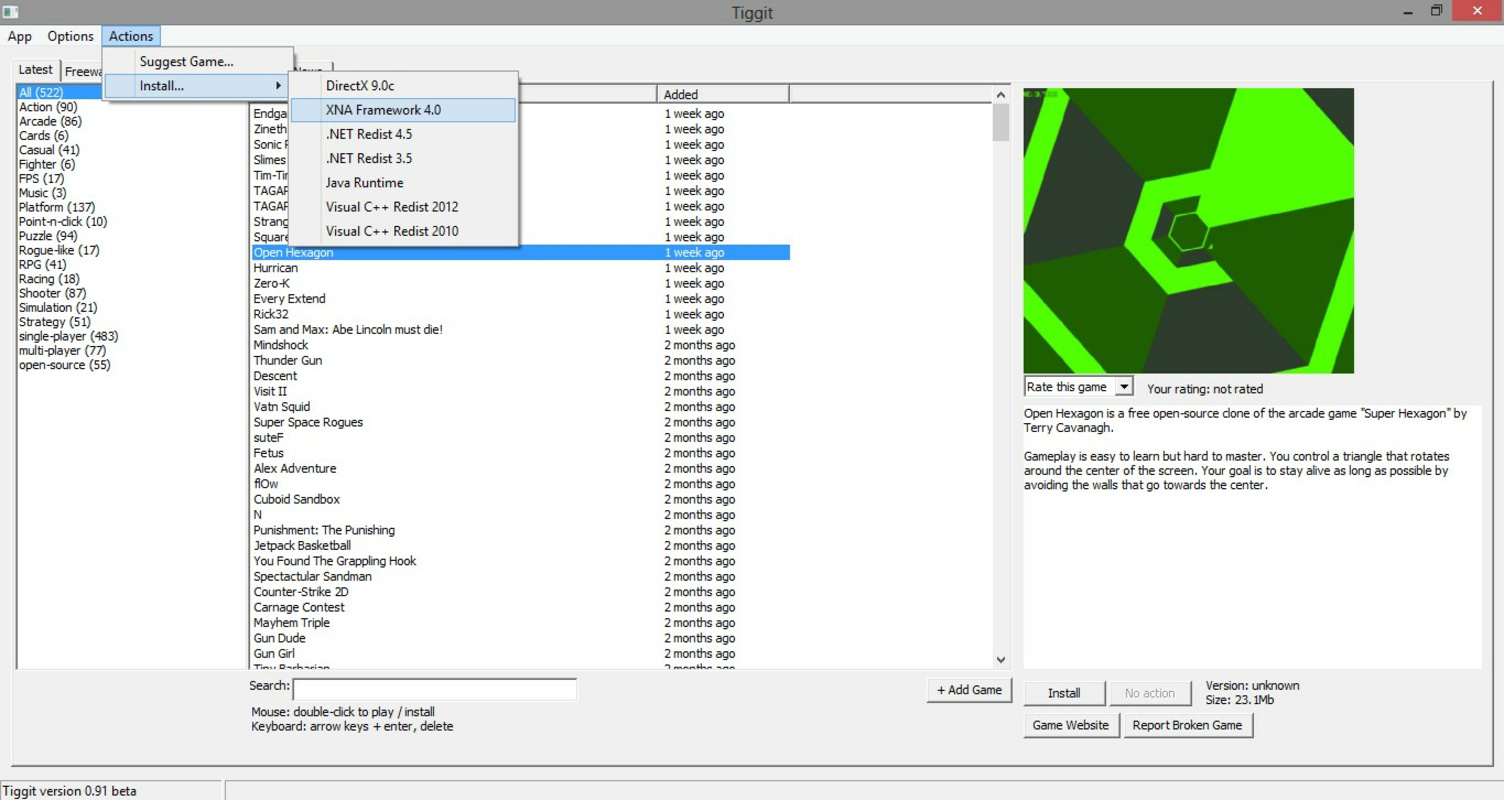Choose .NET Redist 4.5 option
This screenshot has width=1504, height=800.
404,134
